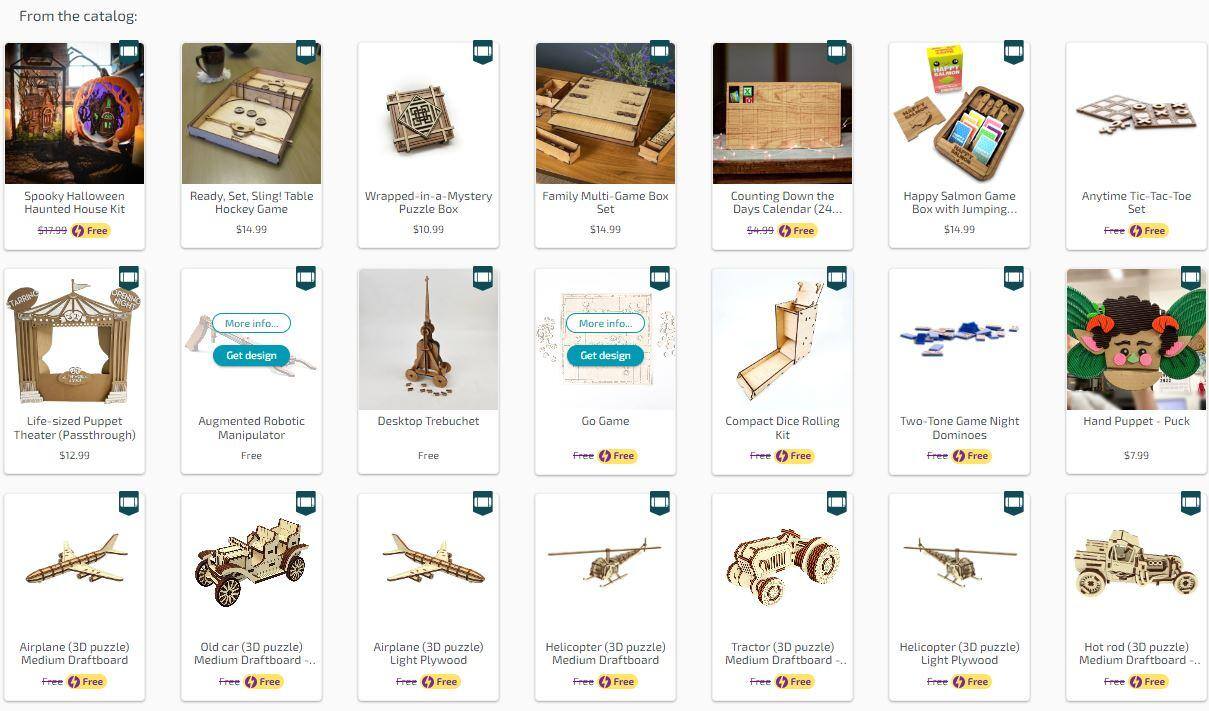
Task: Click bookmark icon on Tractor 3D puzzle card
Action: pos(837,503)
